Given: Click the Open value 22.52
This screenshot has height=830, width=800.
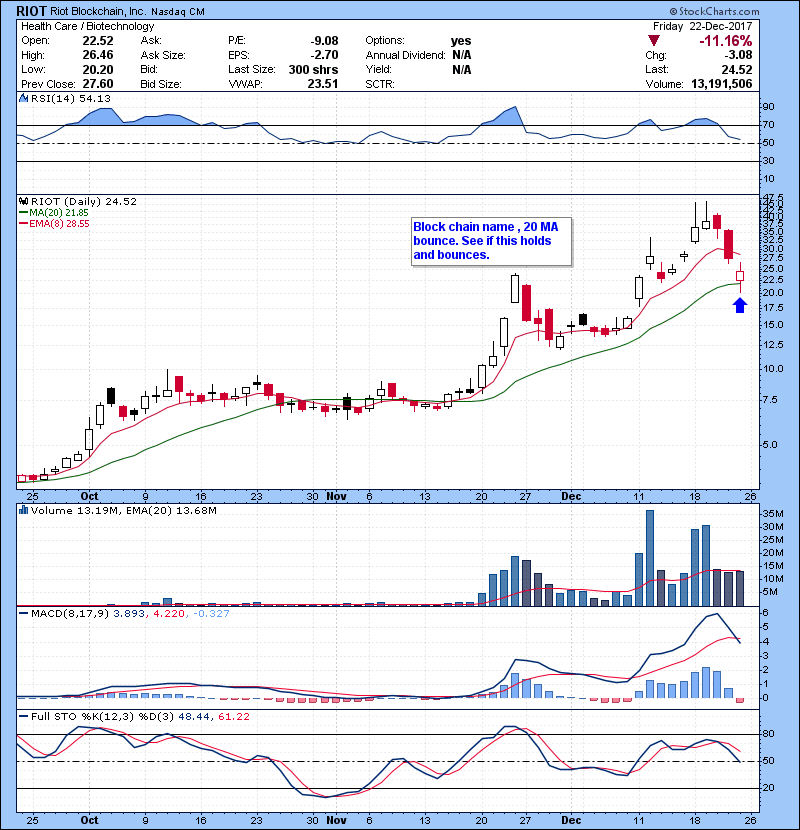Looking at the screenshot, I should pos(98,41).
